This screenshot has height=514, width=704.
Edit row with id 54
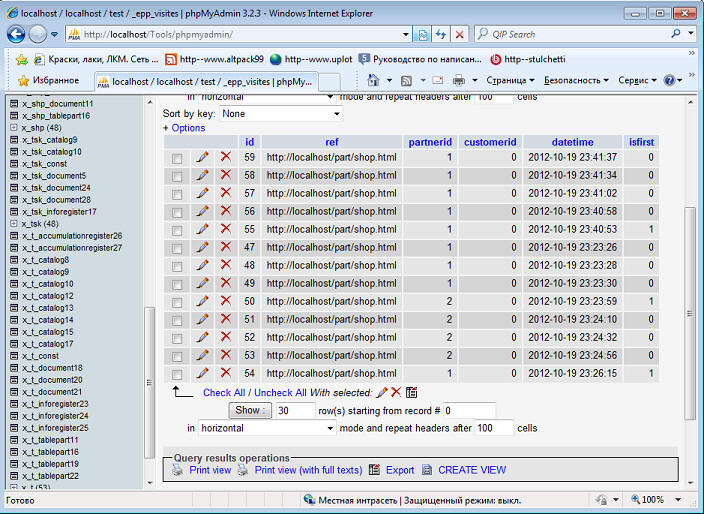click(x=202, y=373)
